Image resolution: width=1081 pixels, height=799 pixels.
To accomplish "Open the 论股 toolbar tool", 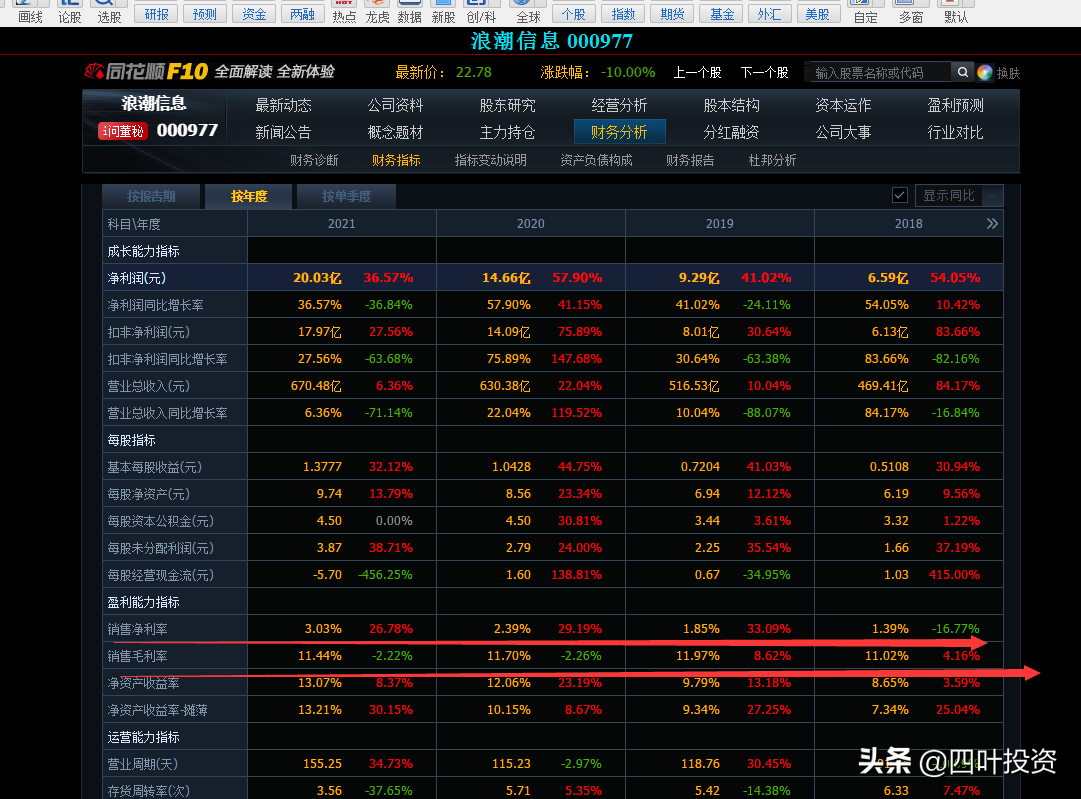I will click(70, 11).
